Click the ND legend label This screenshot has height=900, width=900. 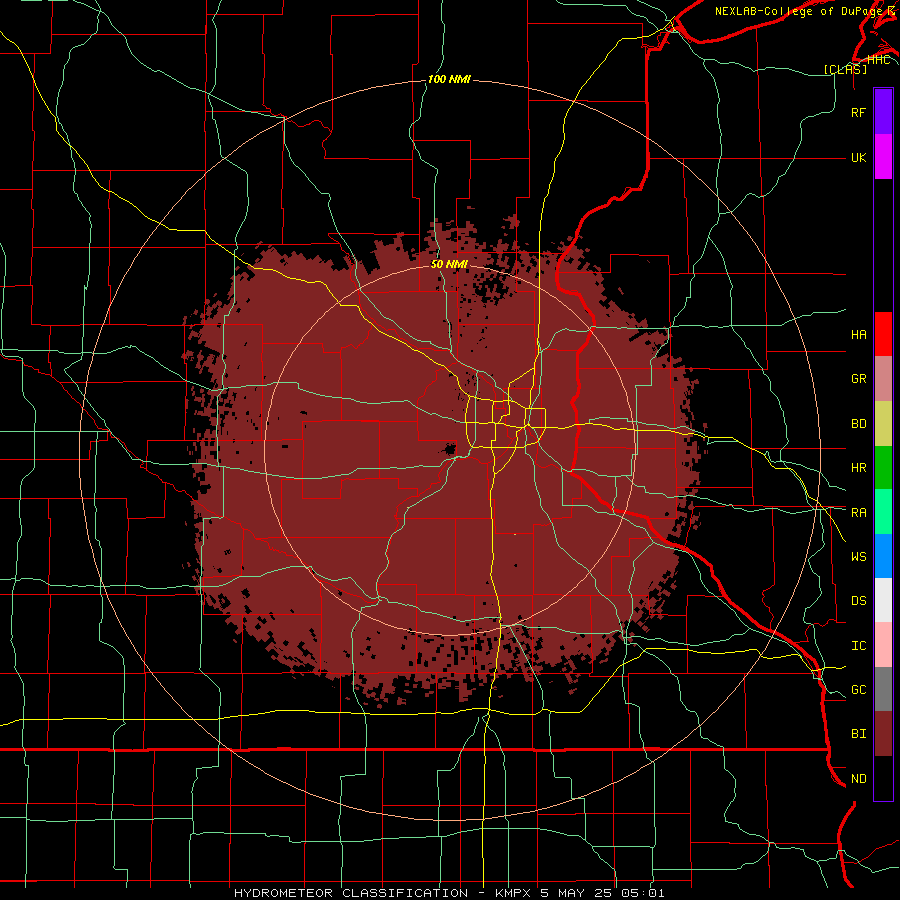point(859,778)
